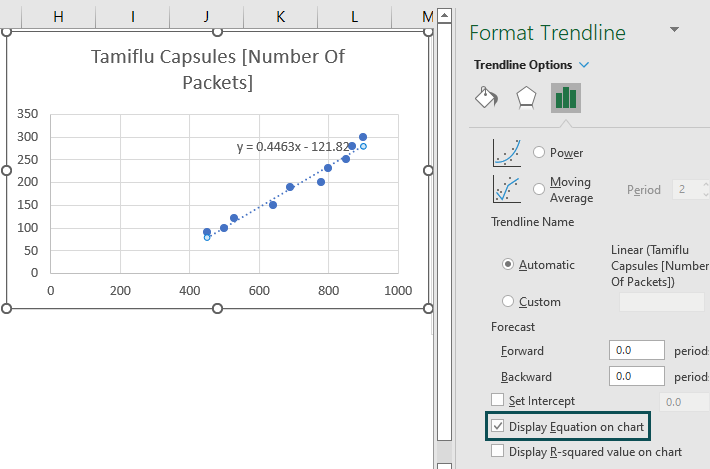This screenshot has height=469, width=710.
Task: Click the chart's top-center resize handle
Action: [x=217, y=31]
